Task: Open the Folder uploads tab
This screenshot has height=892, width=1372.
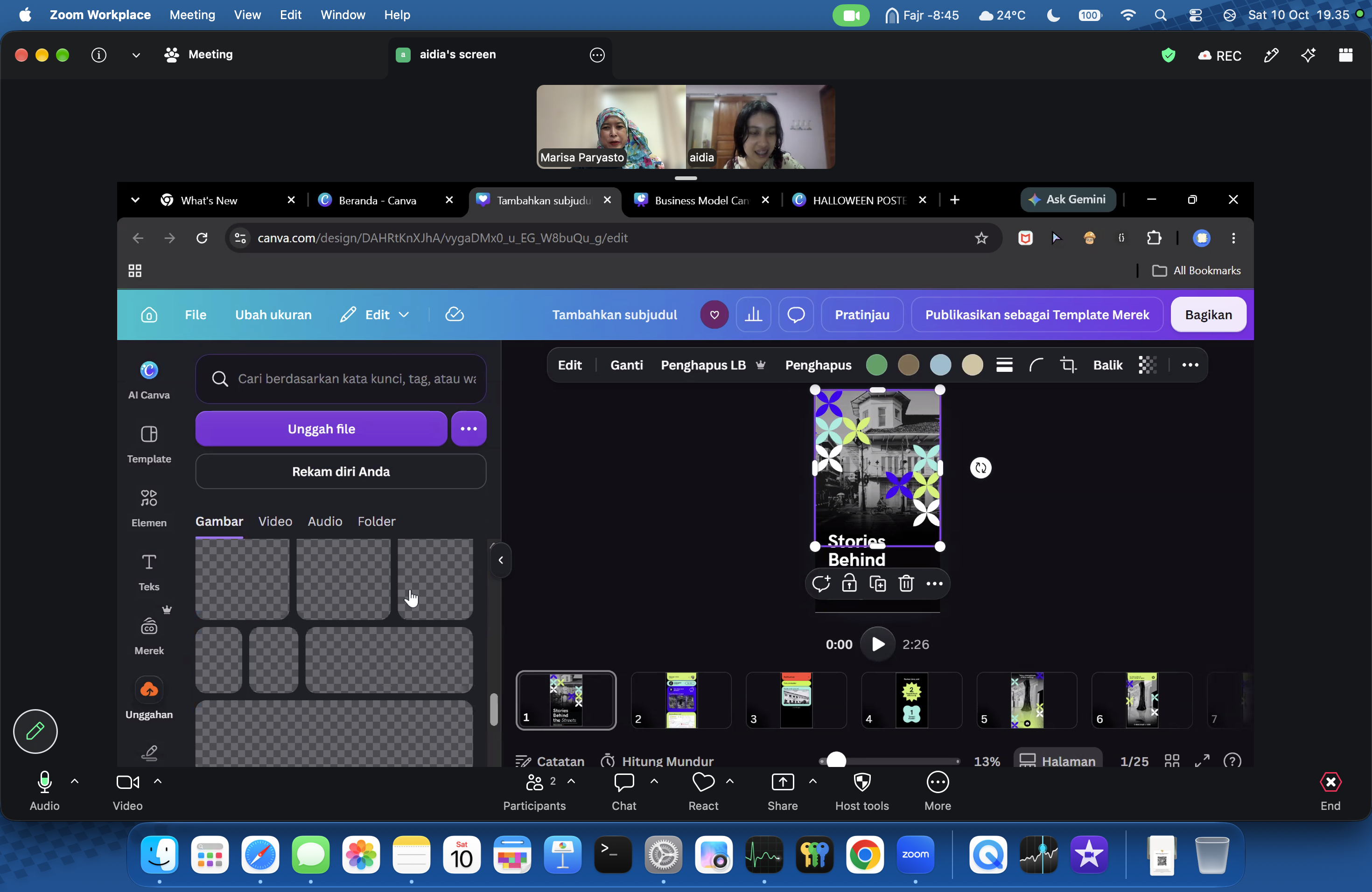Action: click(377, 522)
